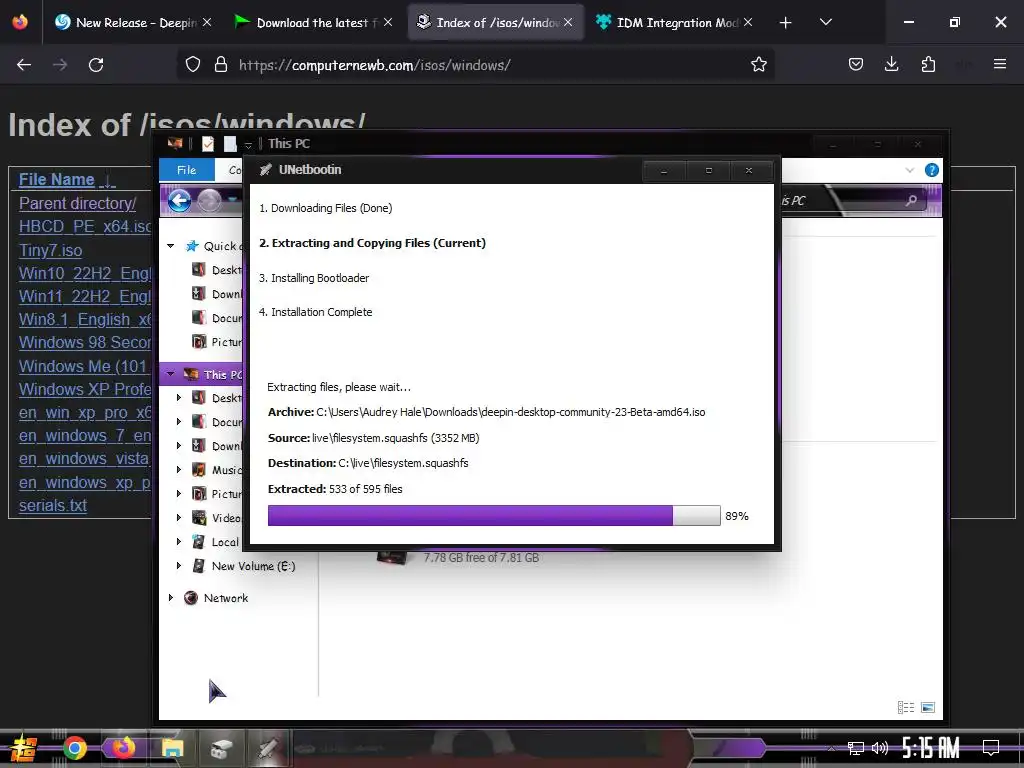The width and height of the screenshot is (1024, 768).
Task: Switch Explorer to details view icon
Action: tap(906, 707)
